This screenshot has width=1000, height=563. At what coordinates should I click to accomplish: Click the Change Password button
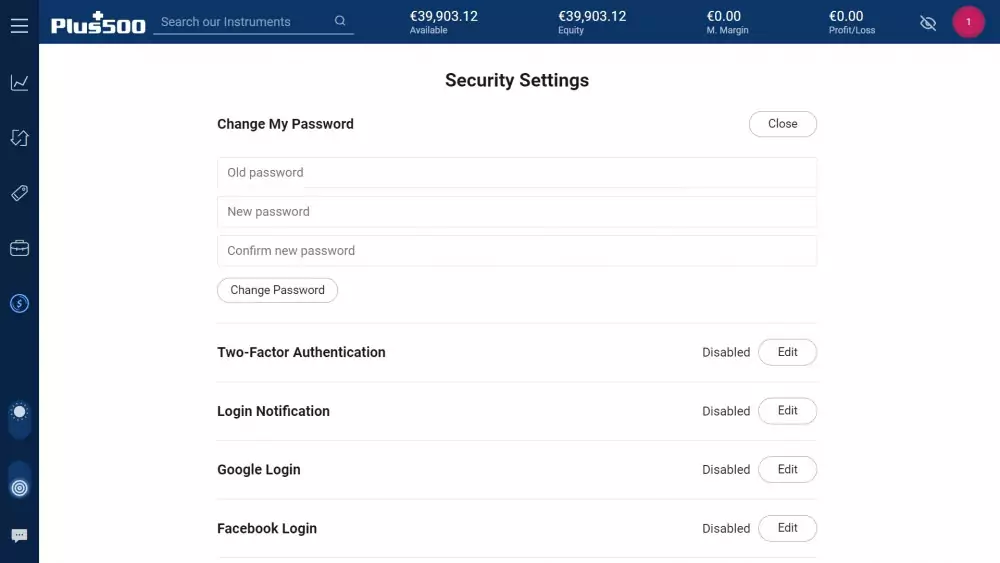tap(277, 290)
